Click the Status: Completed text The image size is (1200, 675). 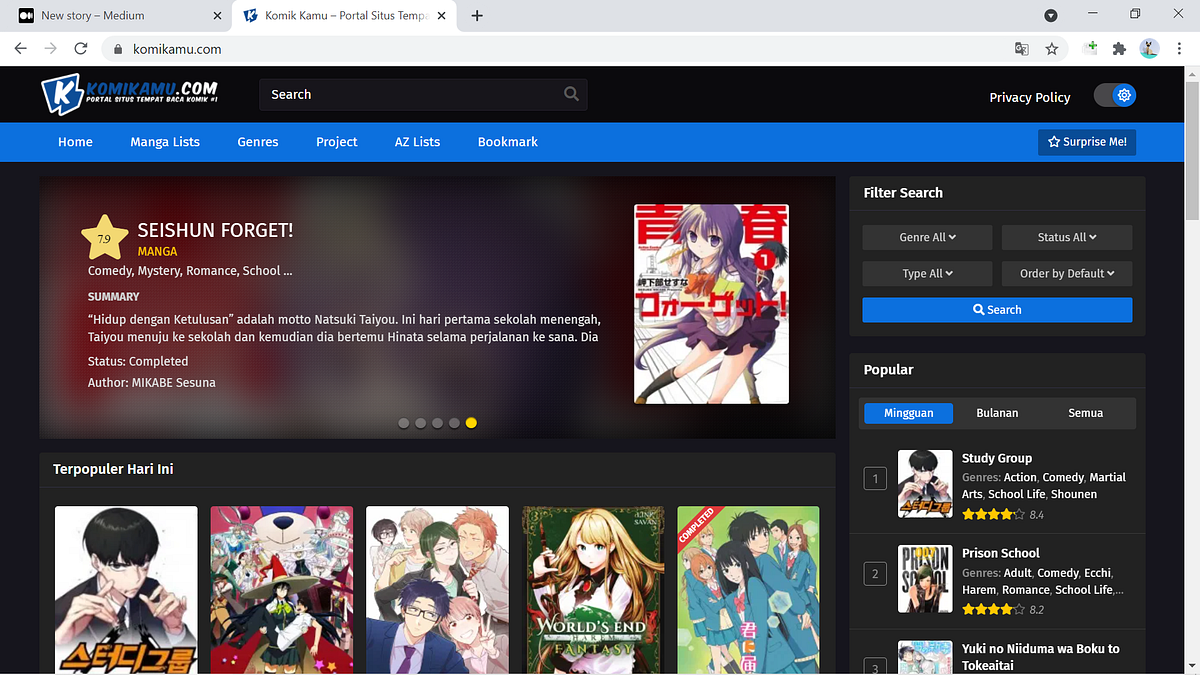pos(138,361)
